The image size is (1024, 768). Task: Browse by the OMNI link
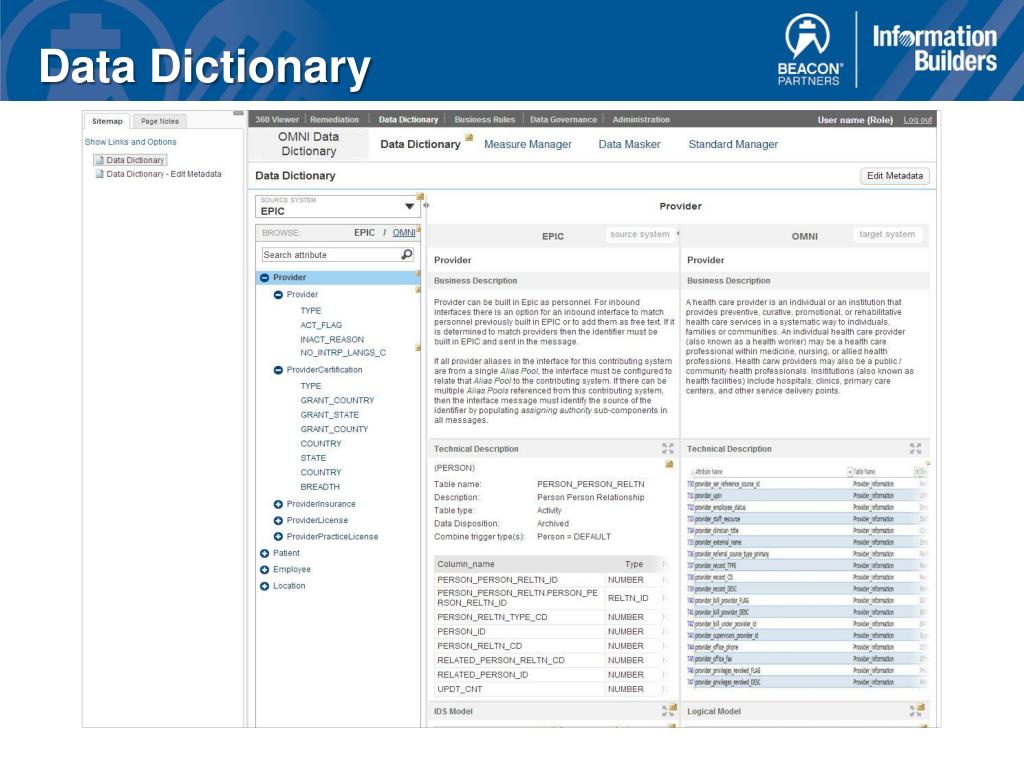coord(404,232)
